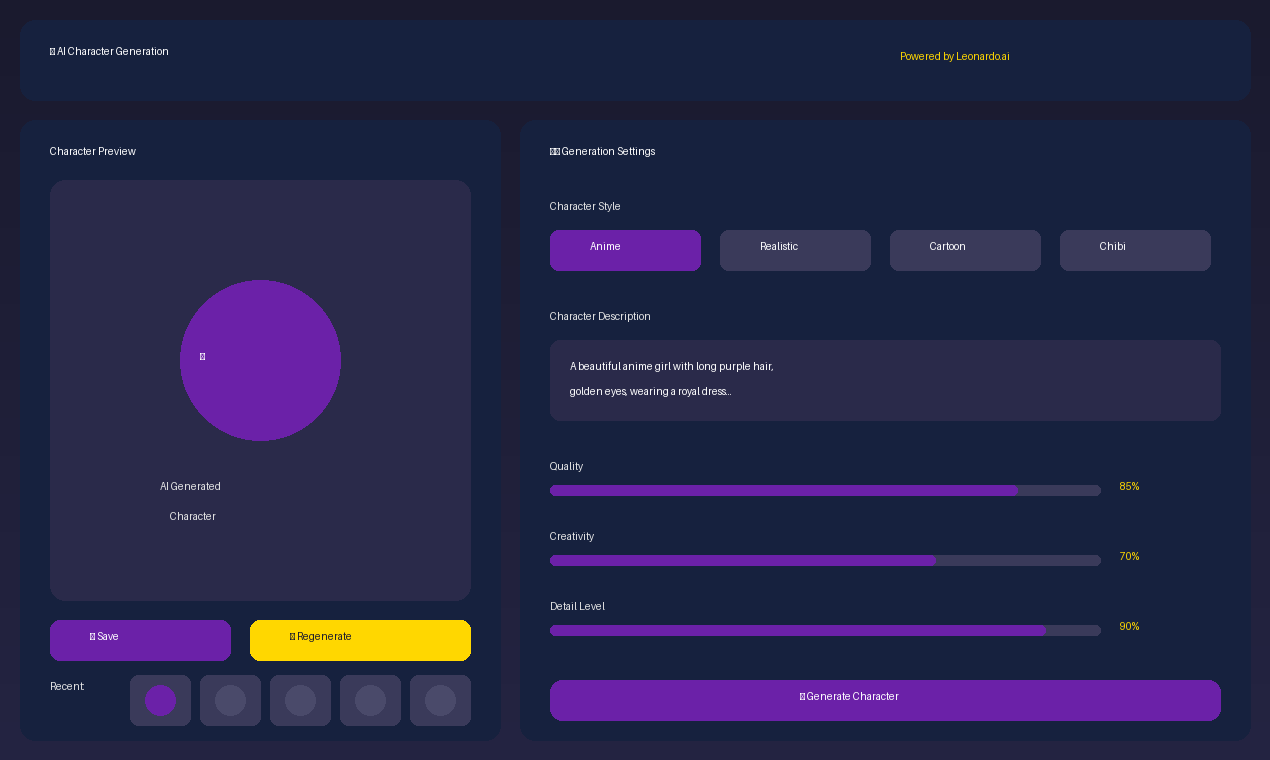The width and height of the screenshot is (1270, 760).
Task: Open the Powered by Leonardo.ai link
Action: pyautogui.click(x=954, y=57)
